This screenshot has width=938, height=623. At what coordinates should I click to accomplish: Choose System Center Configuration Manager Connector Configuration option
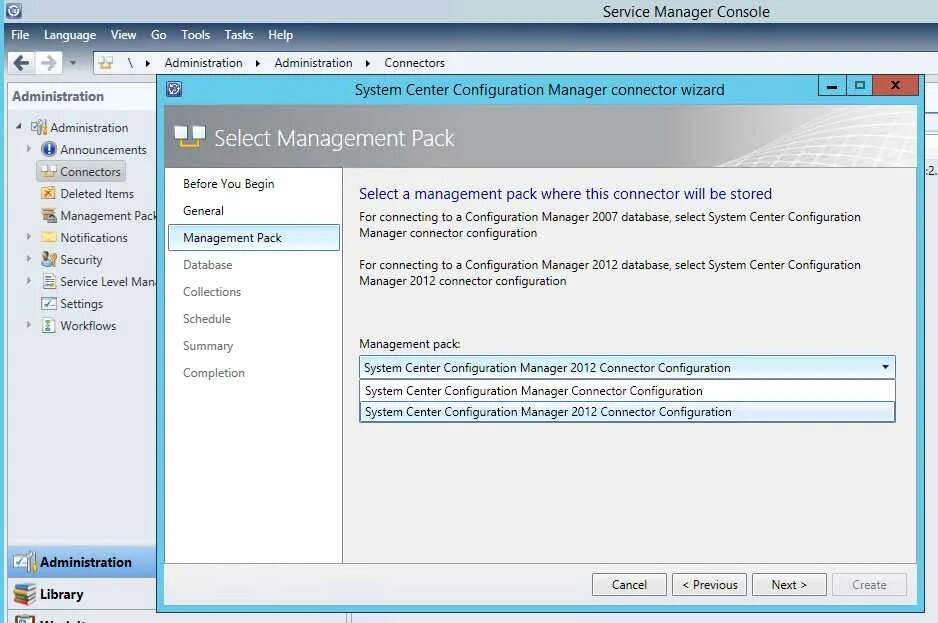pos(627,391)
